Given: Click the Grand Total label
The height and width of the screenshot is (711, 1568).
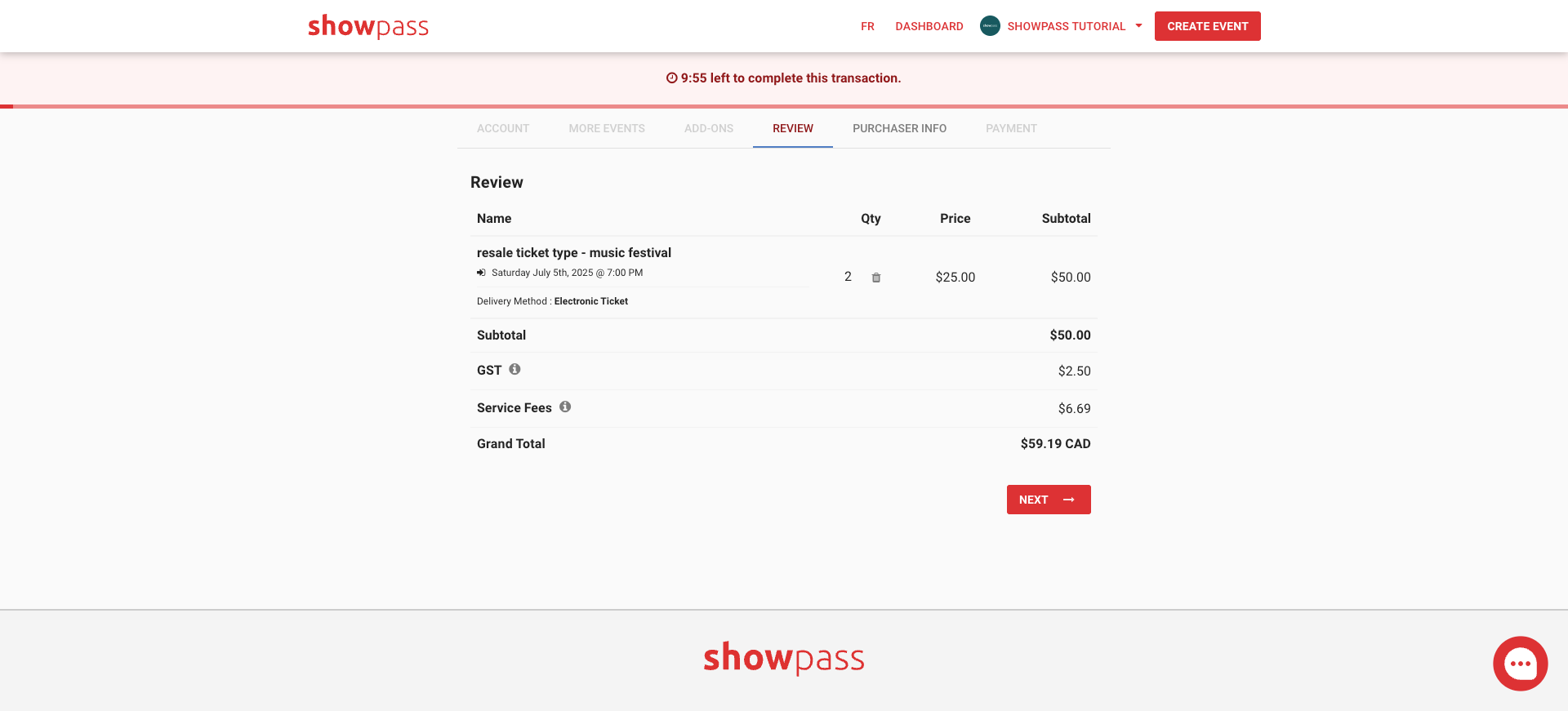Looking at the screenshot, I should pos(511,444).
